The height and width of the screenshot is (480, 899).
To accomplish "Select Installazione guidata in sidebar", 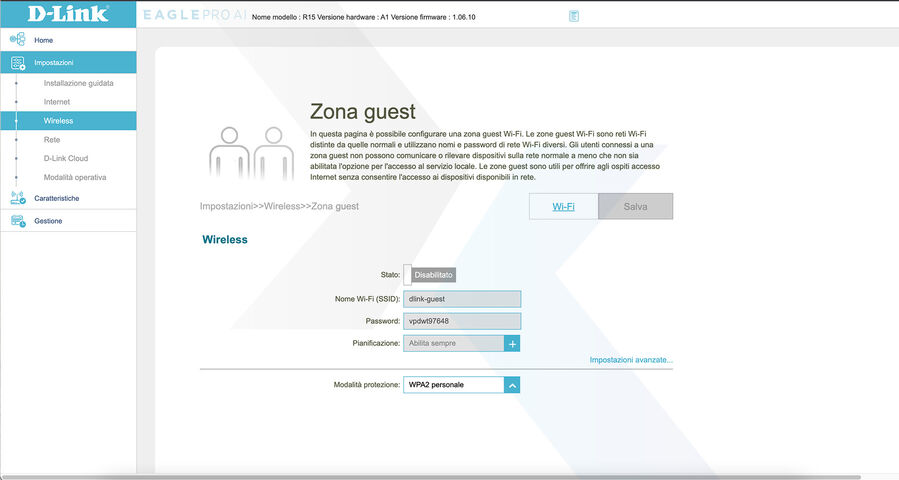I will pyautogui.click(x=78, y=83).
